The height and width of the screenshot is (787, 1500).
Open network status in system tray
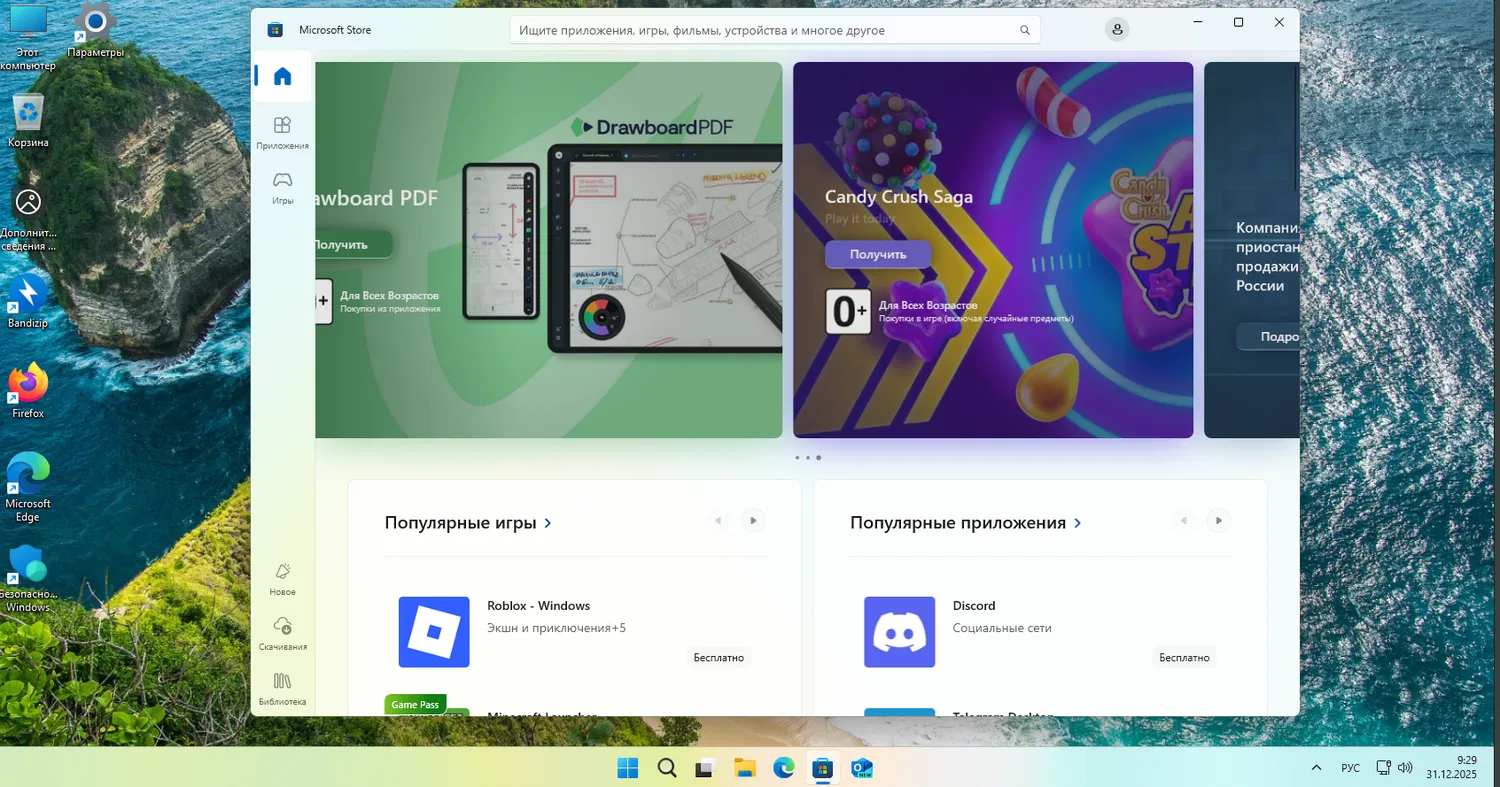tap(1384, 768)
